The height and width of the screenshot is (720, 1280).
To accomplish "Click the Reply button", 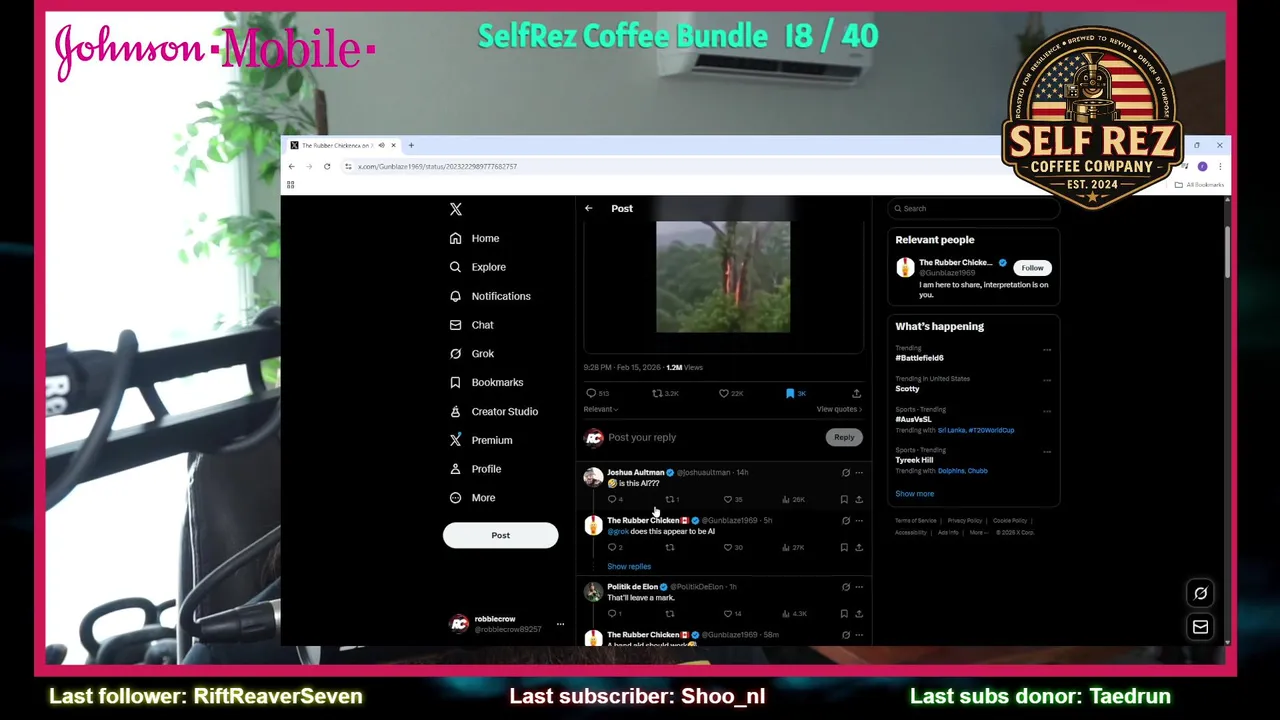I will point(844,437).
